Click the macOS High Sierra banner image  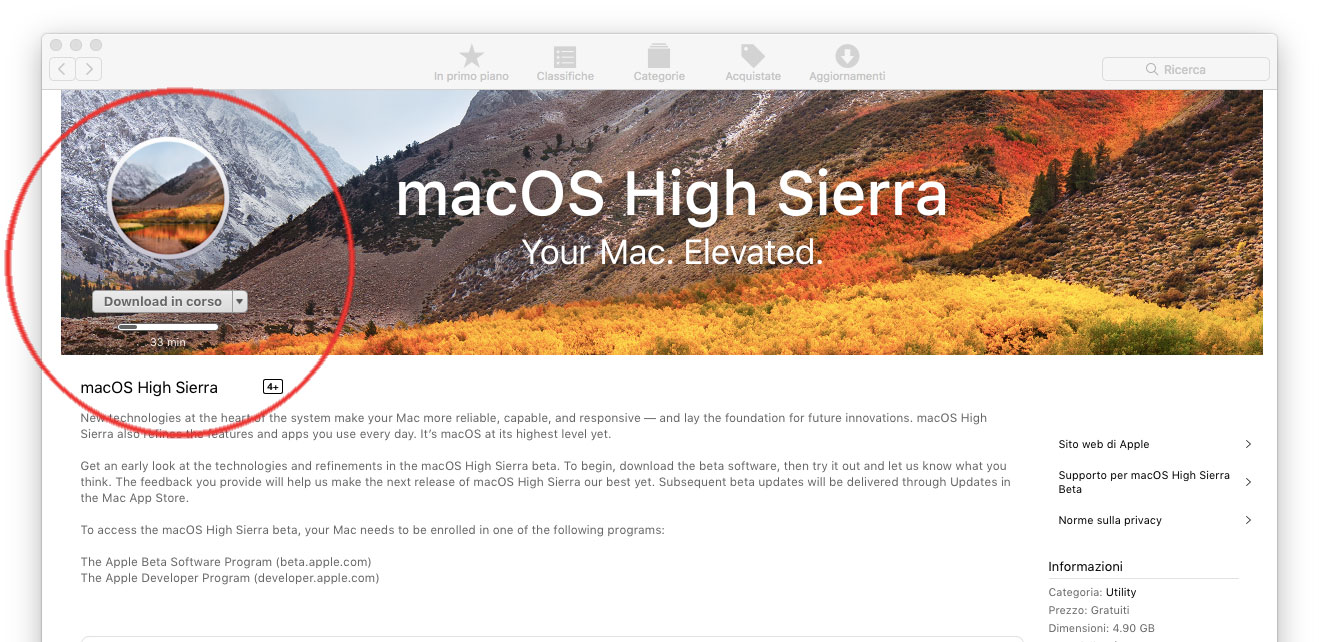click(661, 222)
